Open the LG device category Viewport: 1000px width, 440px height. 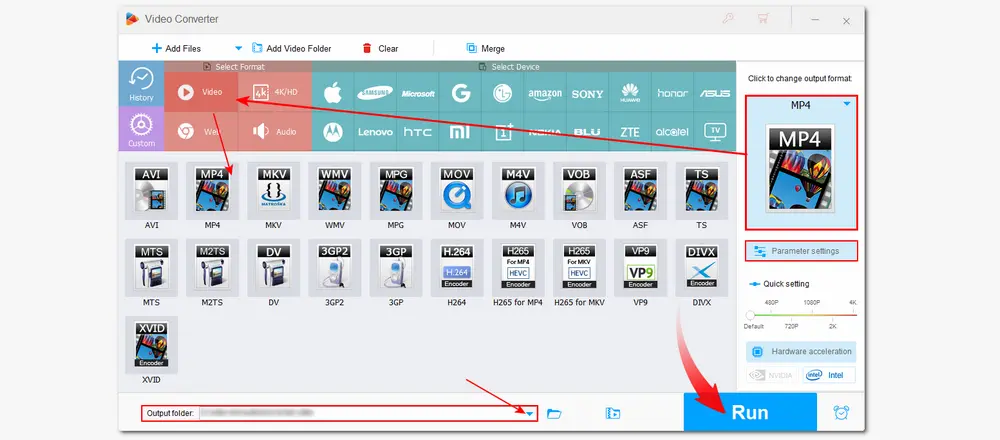pos(503,93)
